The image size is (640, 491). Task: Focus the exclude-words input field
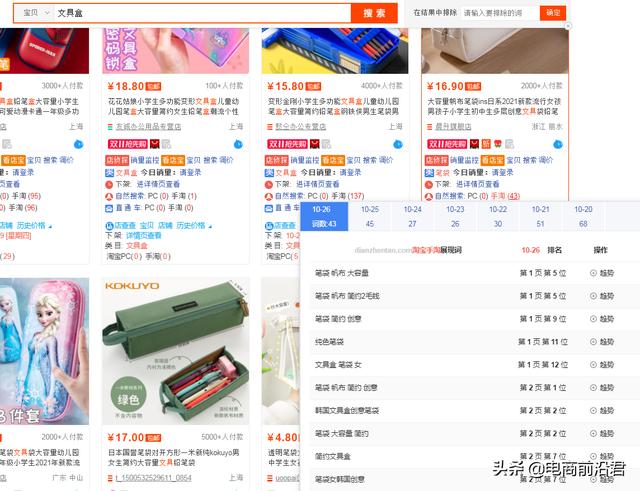tap(498, 13)
